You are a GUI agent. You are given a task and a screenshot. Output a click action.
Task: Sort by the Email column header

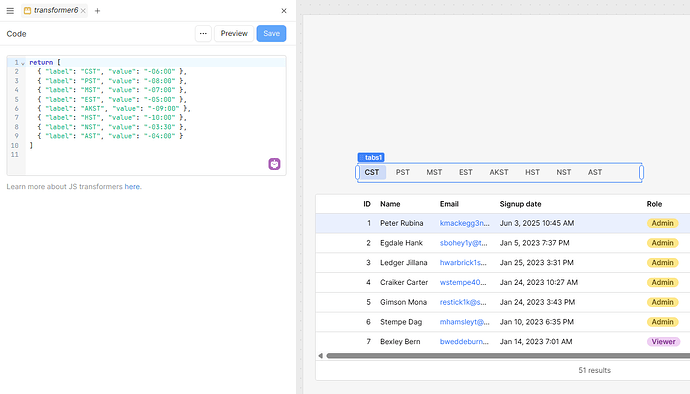click(449, 204)
